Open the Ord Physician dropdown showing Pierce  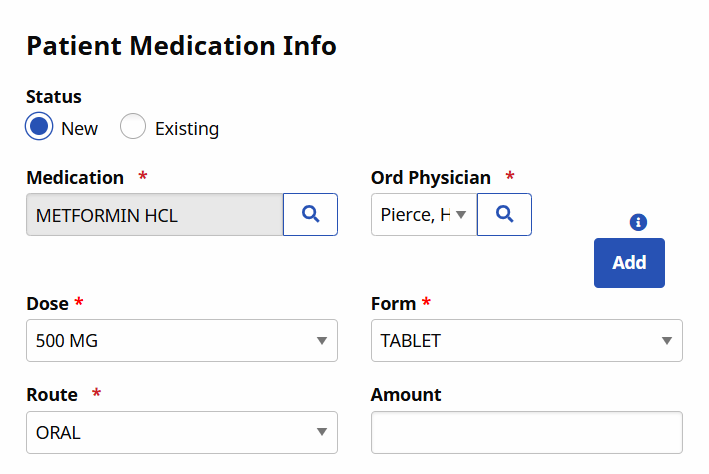pos(424,214)
